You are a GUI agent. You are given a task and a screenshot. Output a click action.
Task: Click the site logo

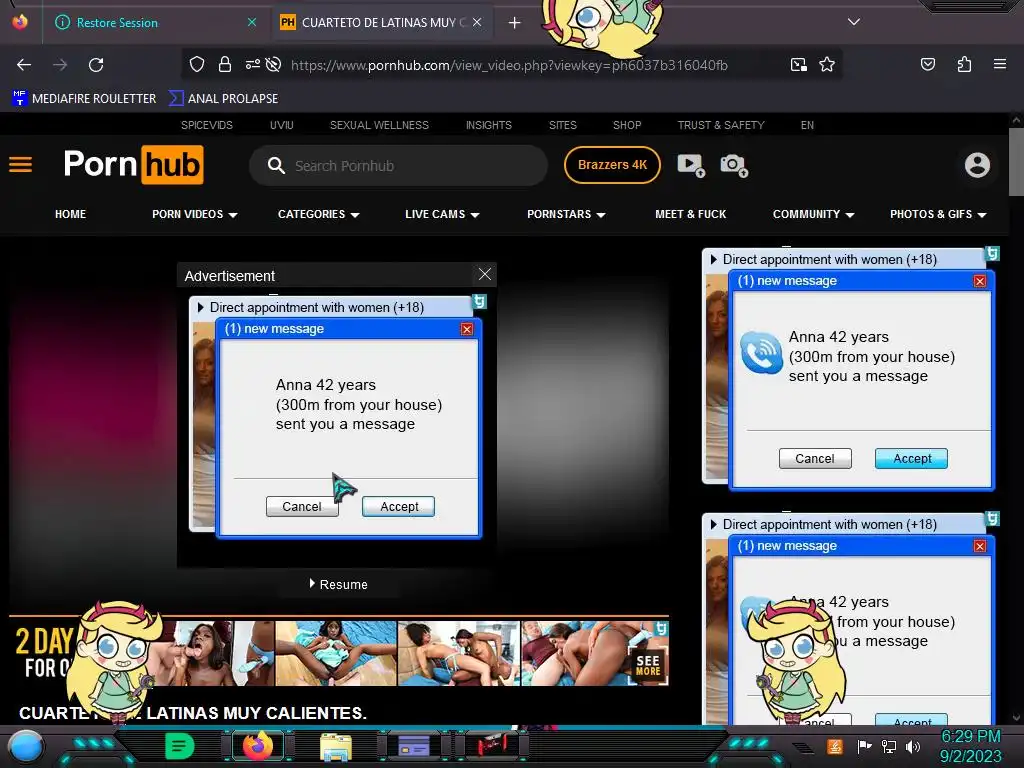pyautogui.click(x=133, y=165)
